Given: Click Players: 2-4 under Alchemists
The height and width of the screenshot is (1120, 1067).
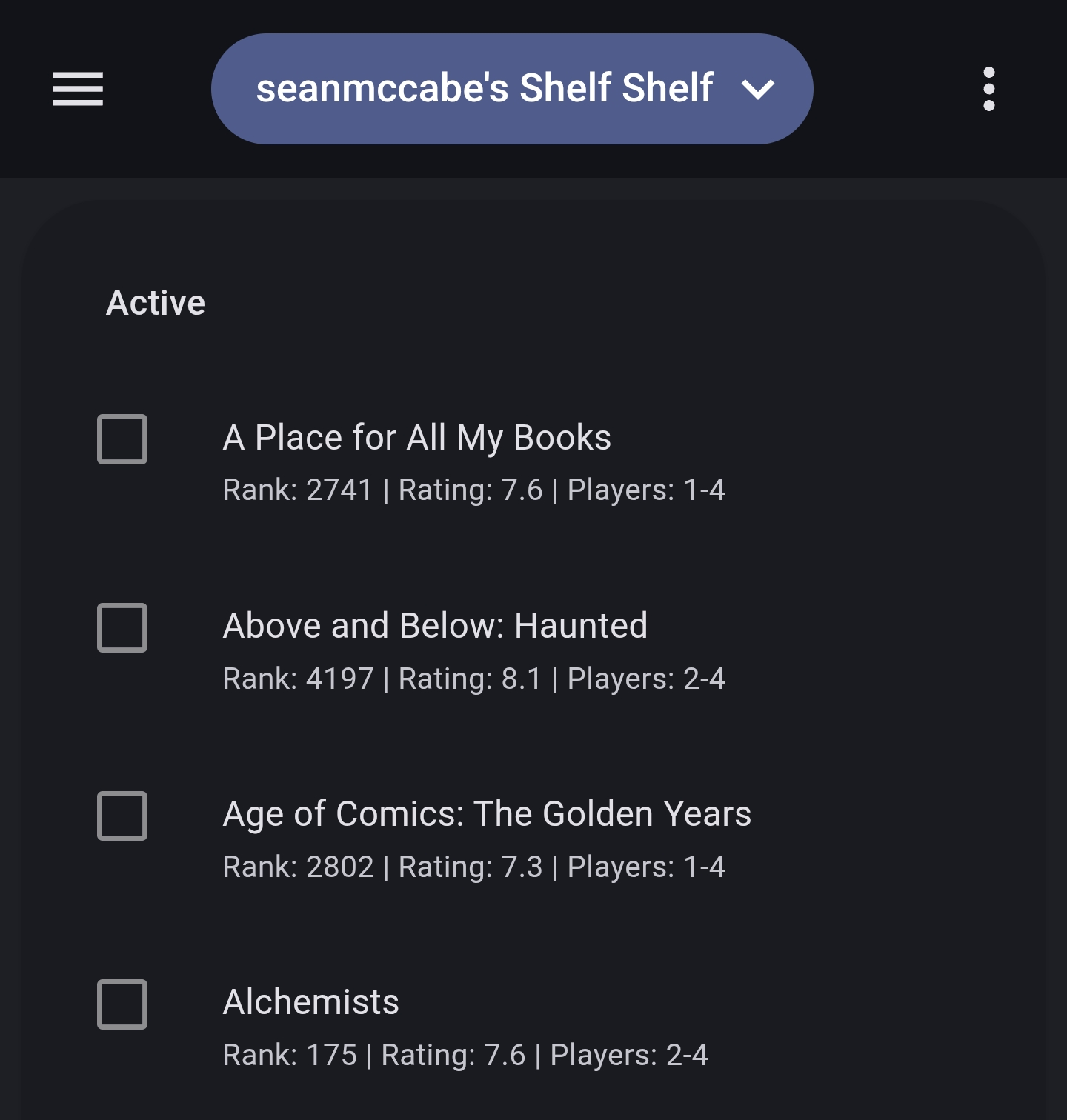Looking at the screenshot, I should coord(629,1055).
